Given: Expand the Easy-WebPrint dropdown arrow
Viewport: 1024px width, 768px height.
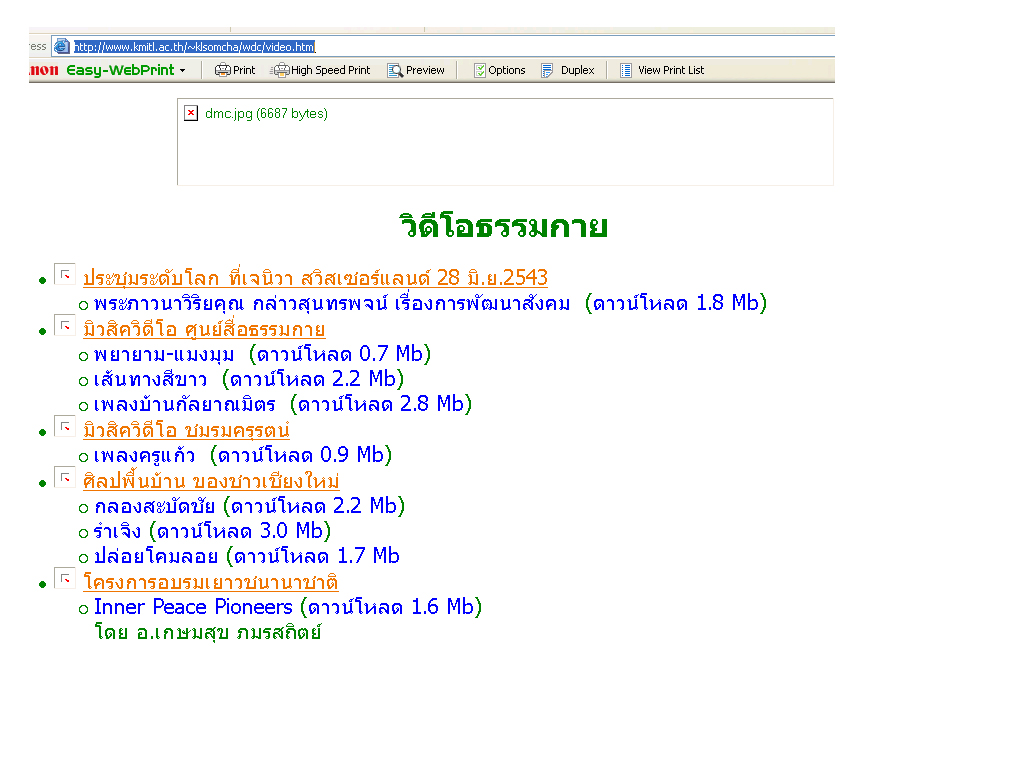Looking at the screenshot, I should coord(183,70).
